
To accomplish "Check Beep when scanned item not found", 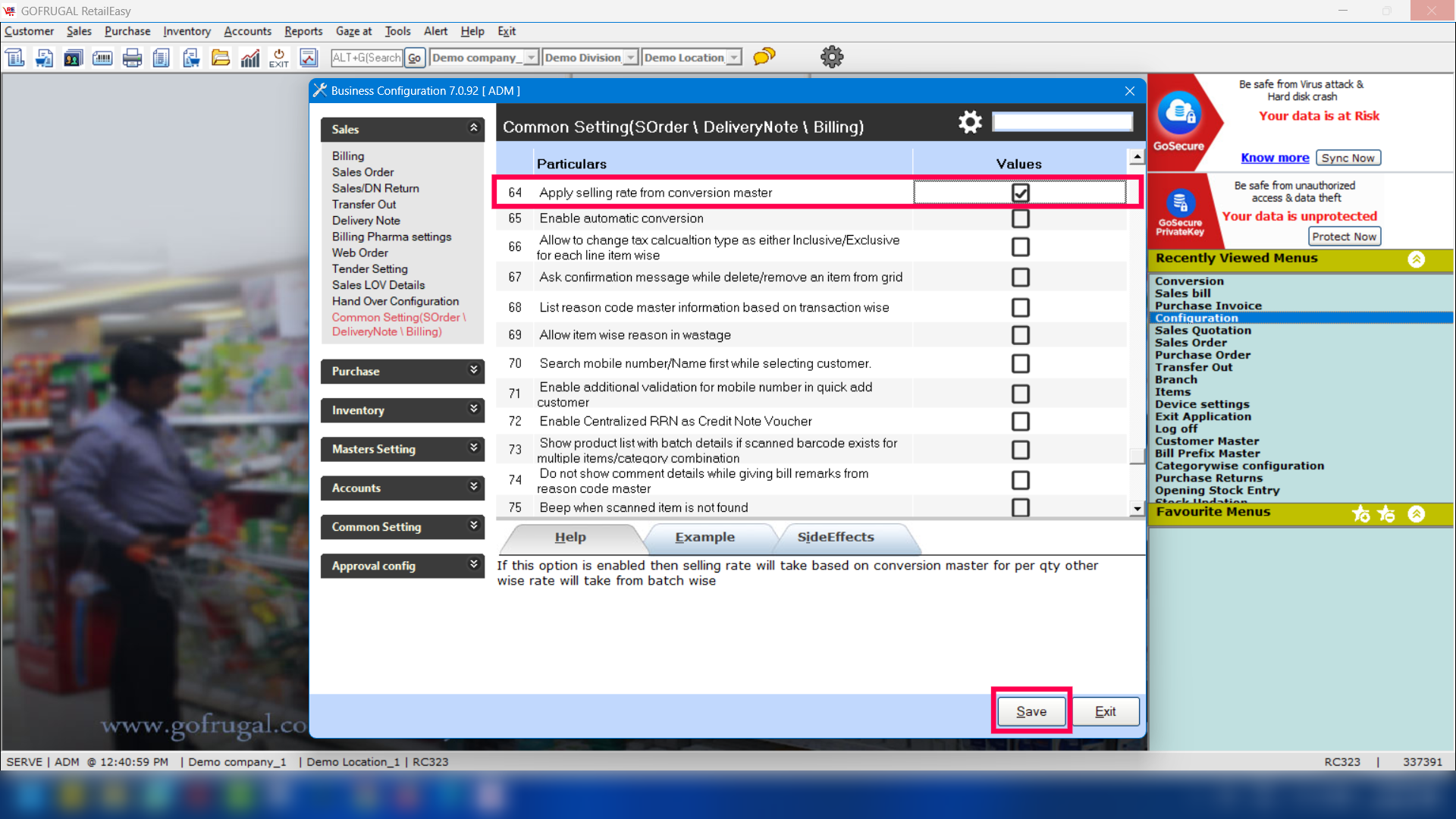I will 1021,507.
